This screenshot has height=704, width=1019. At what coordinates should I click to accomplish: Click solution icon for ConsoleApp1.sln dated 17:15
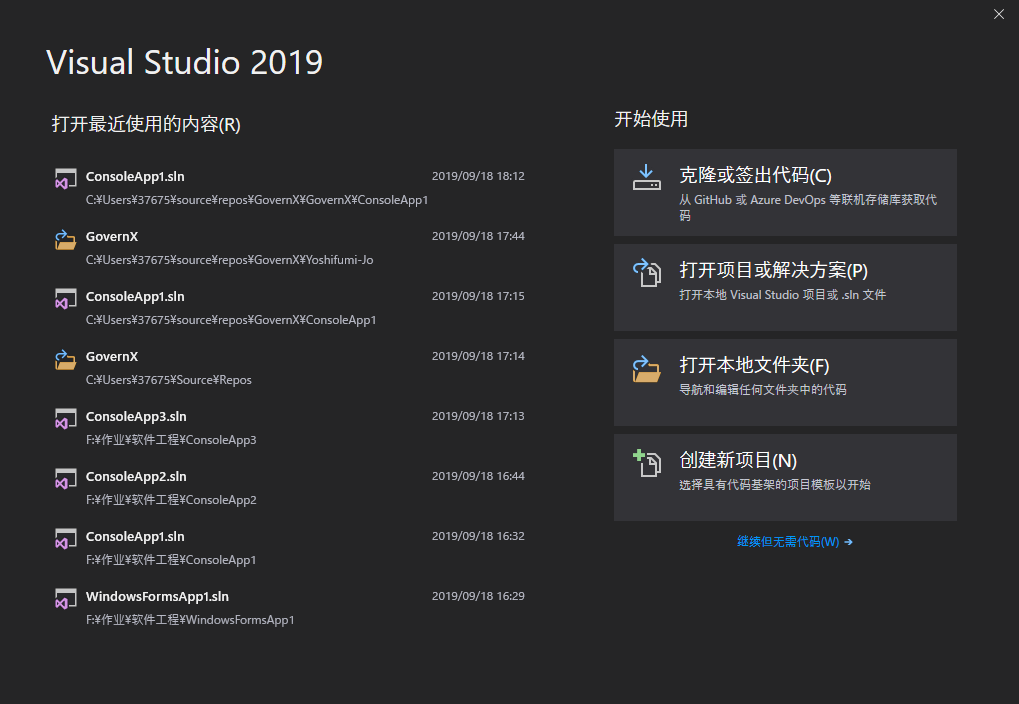coord(65,299)
